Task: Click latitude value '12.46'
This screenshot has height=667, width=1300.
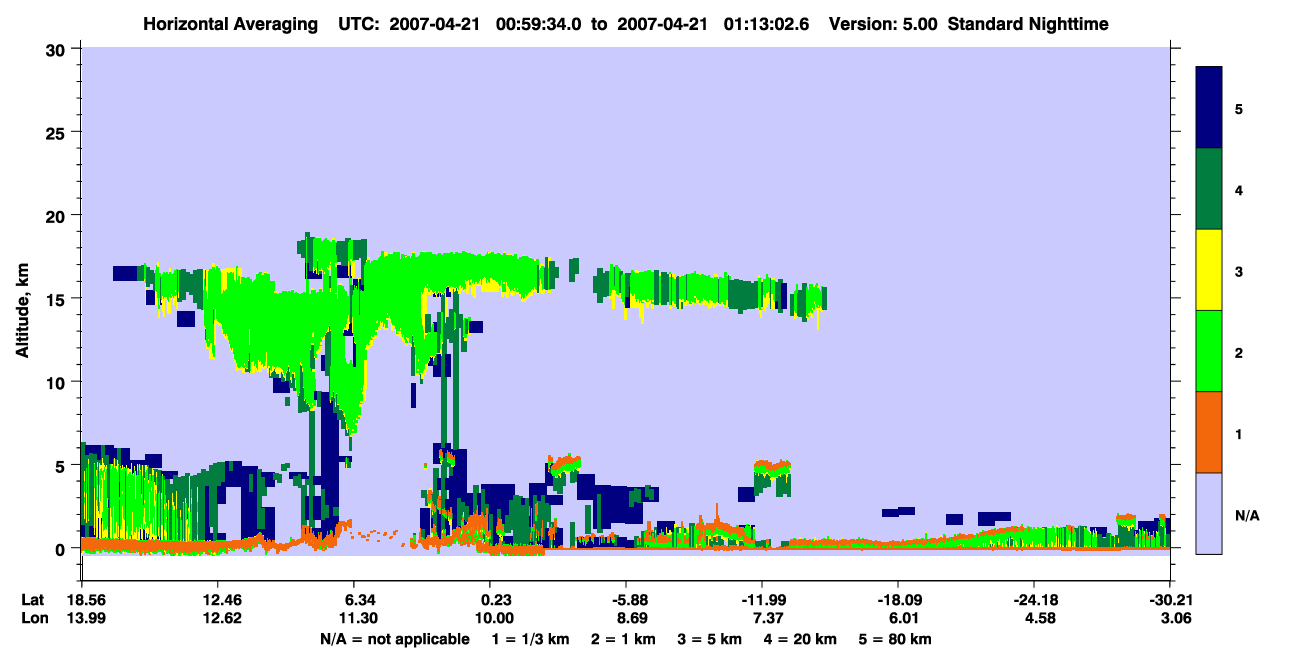Action: 217,600
